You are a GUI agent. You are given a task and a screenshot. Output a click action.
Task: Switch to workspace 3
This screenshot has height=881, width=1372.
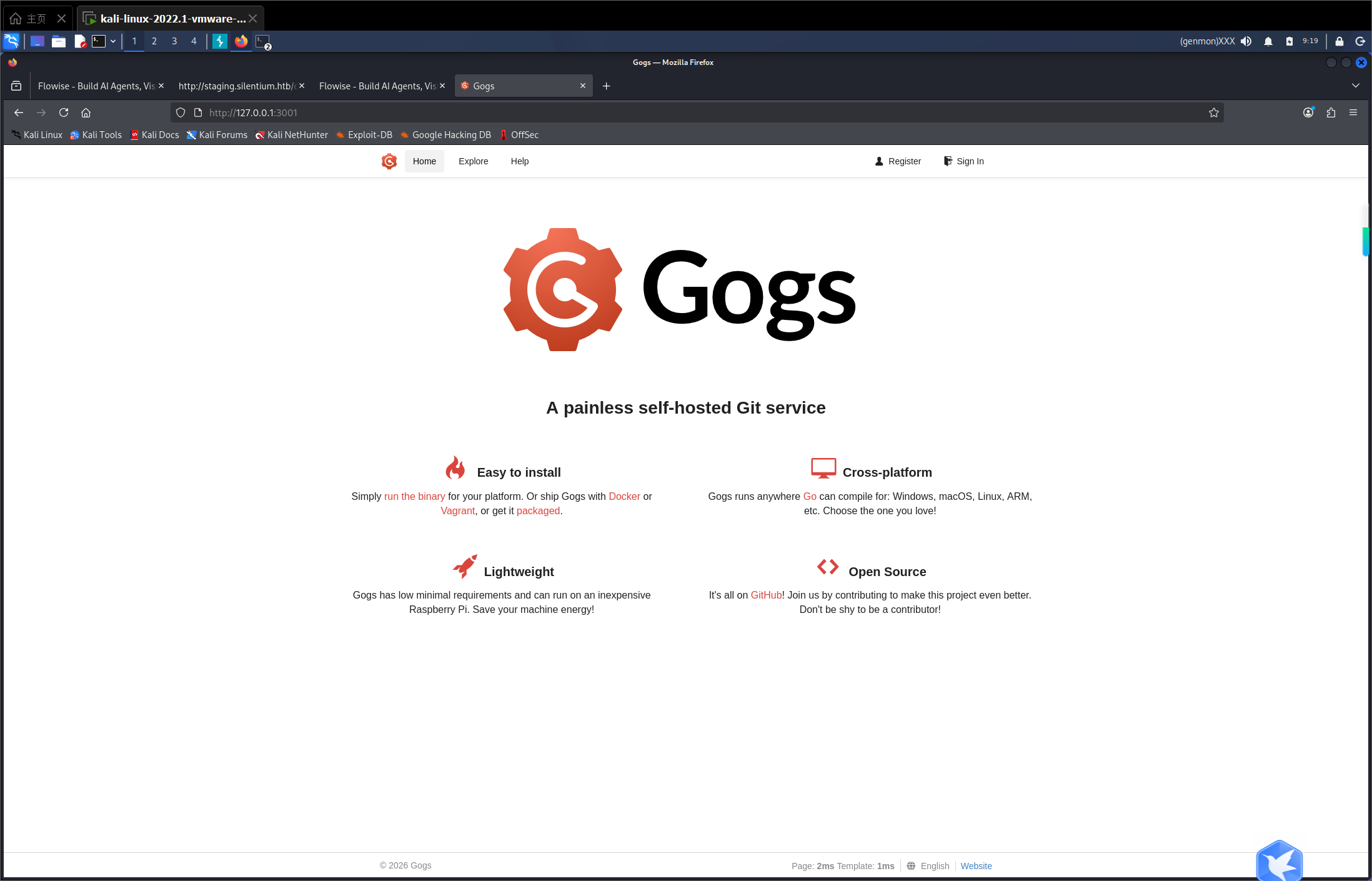(174, 41)
